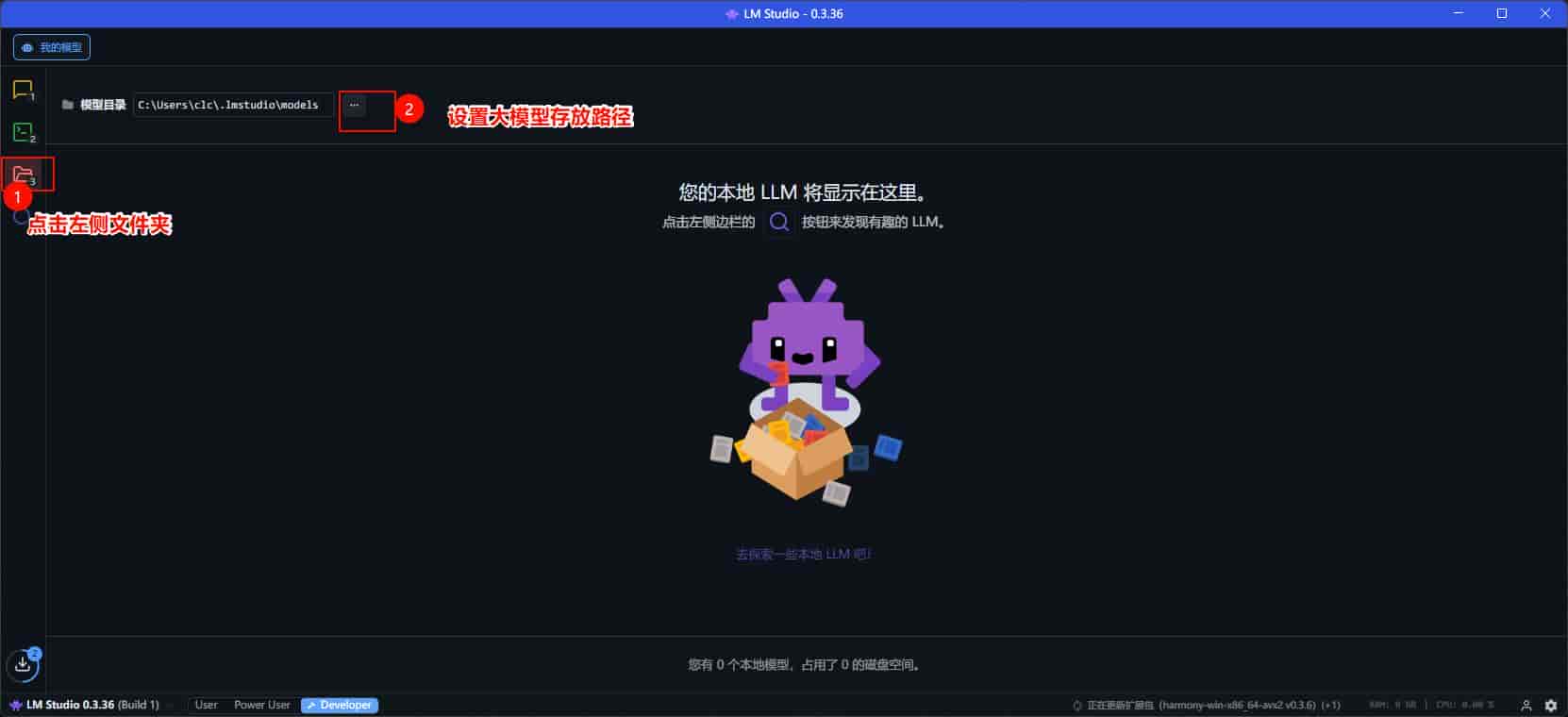Image resolution: width=1568 pixels, height=717 pixels.
Task: Select Developer mode
Action: 340,705
